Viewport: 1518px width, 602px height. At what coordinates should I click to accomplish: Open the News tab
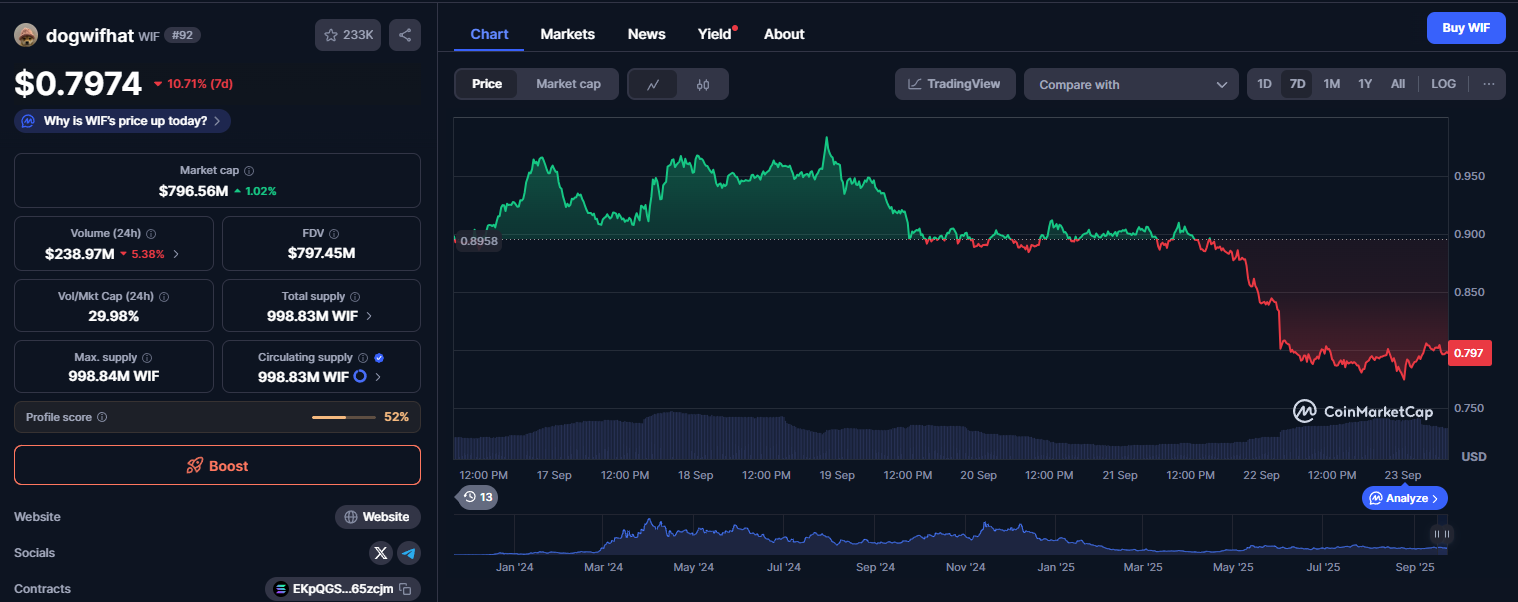[x=646, y=34]
